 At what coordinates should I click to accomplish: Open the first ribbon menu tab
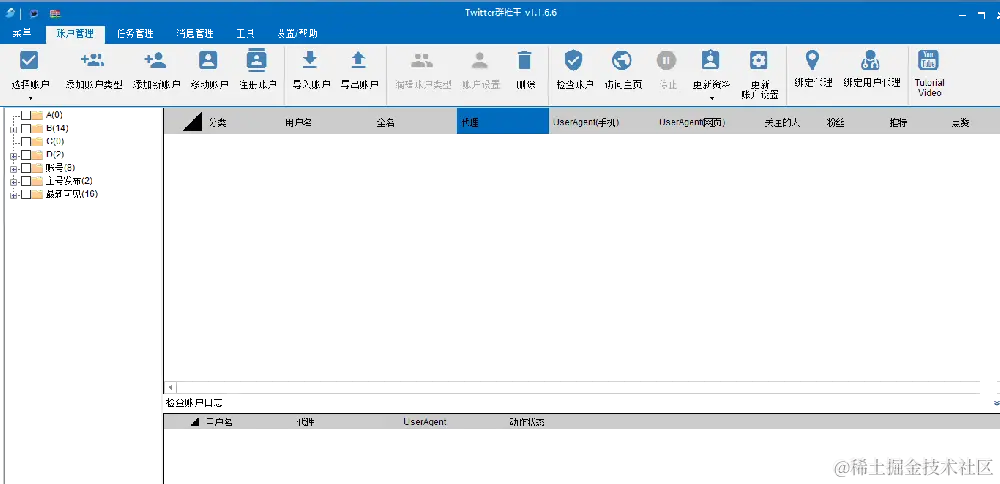[x=22, y=34]
